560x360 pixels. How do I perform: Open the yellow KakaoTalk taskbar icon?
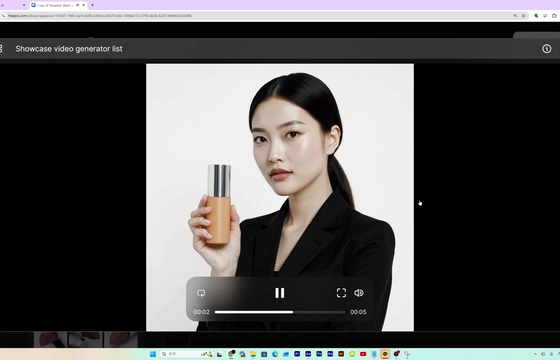click(385, 354)
